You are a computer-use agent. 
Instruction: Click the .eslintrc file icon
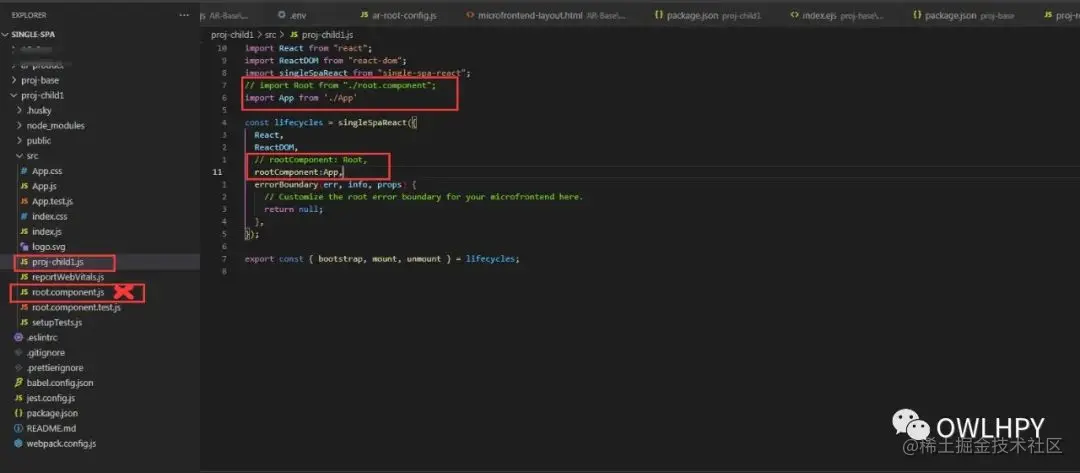click(x=19, y=337)
